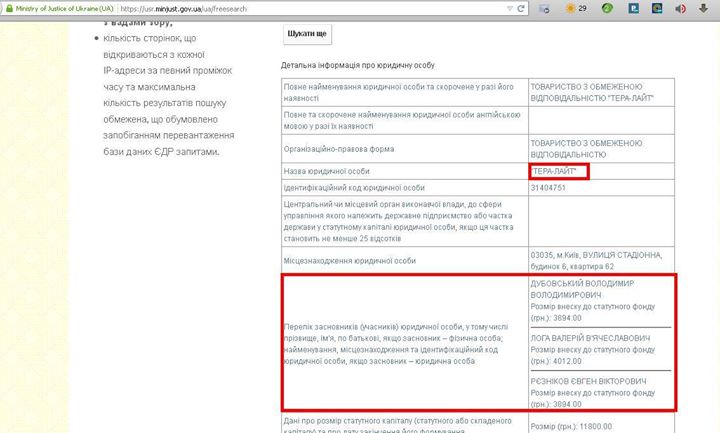
Task: Click 'Повне та скорочене найменування' English-name row label
Action: (402, 120)
